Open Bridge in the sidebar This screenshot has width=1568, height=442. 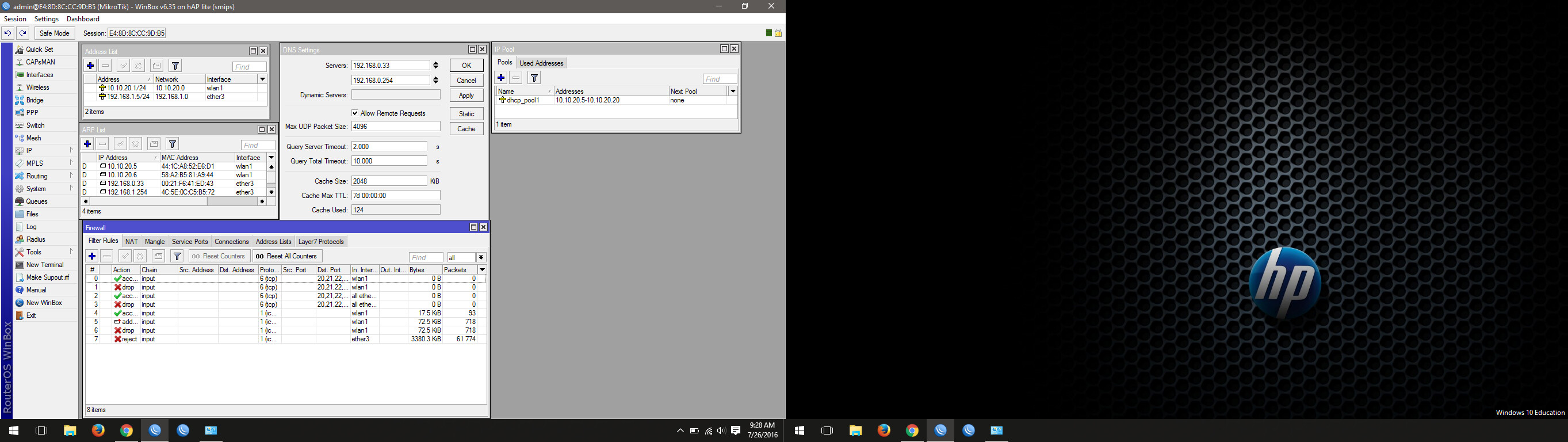(x=35, y=101)
